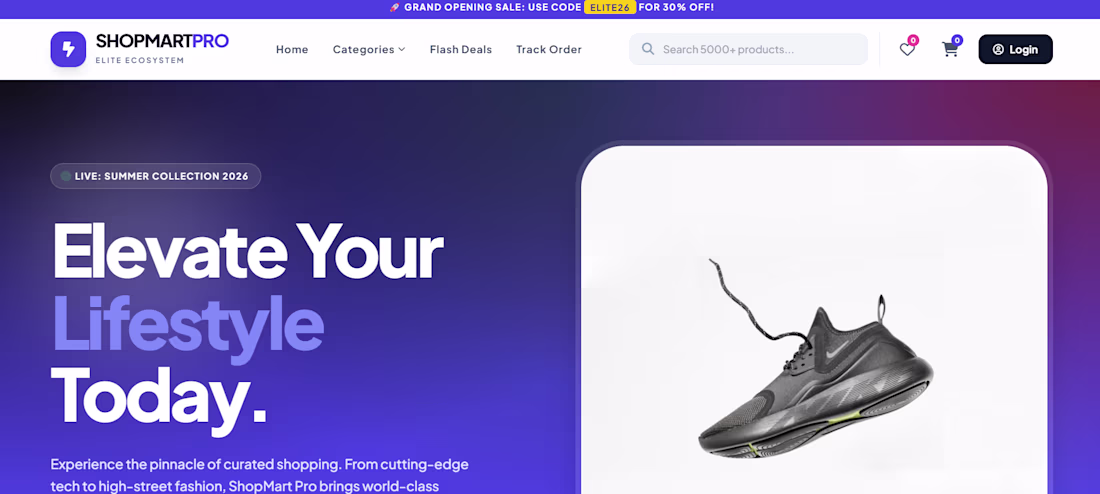Screen dimensions: 1100x494
Task: Click the green live indicator dot
Action: pyautogui.click(x=65, y=176)
